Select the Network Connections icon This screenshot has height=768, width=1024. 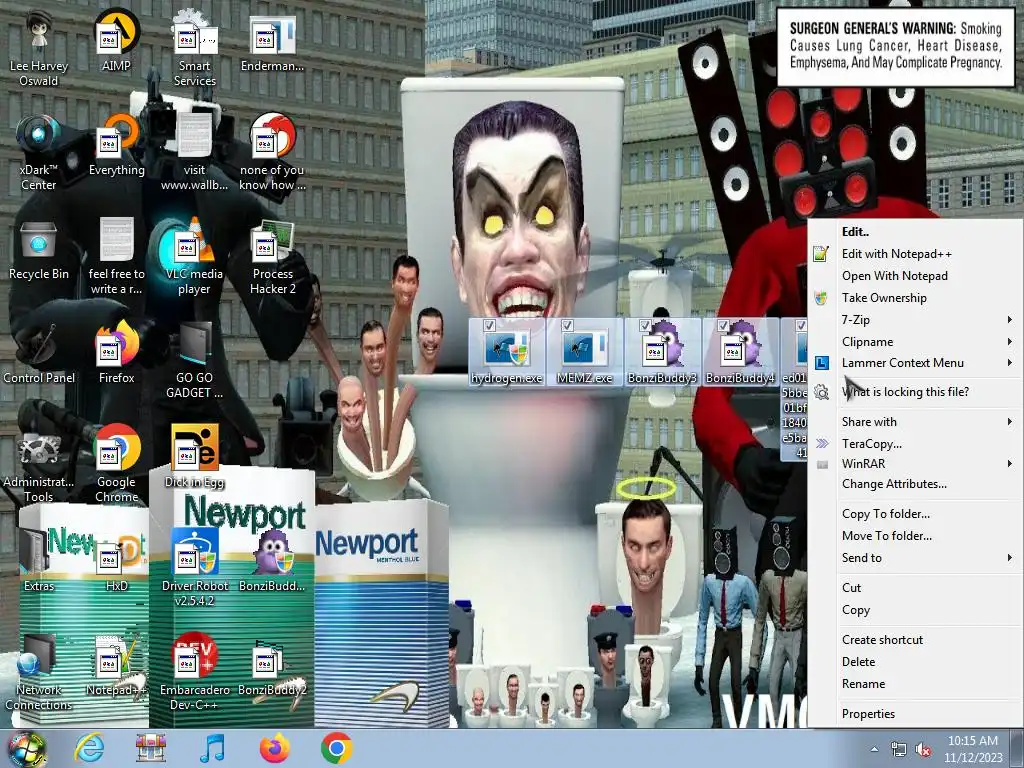pos(39,673)
